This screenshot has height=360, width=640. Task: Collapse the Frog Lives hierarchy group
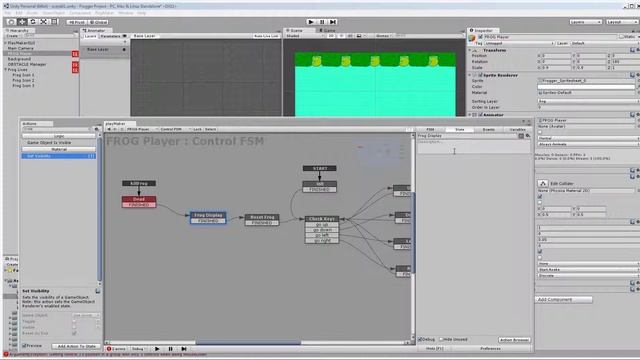coord(6,70)
